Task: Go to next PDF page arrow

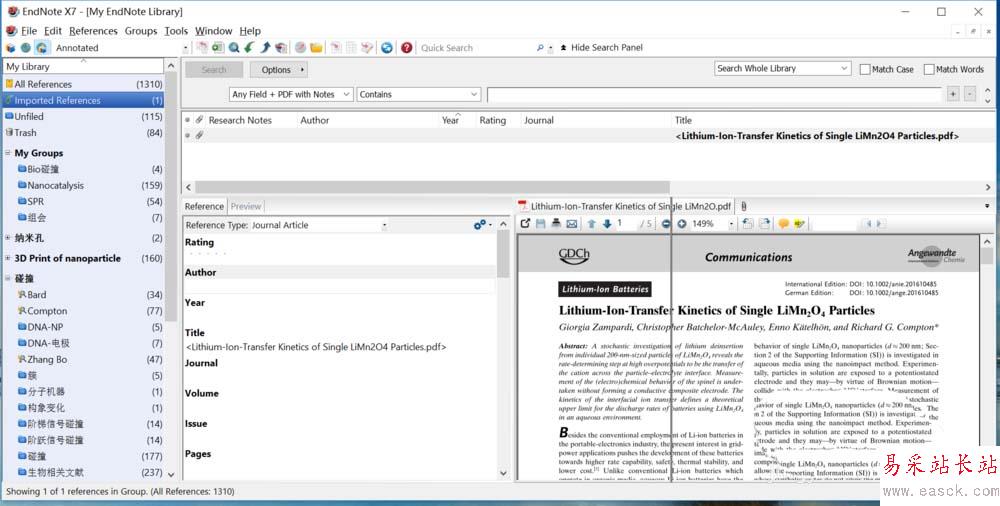Action: click(x=607, y=224)
